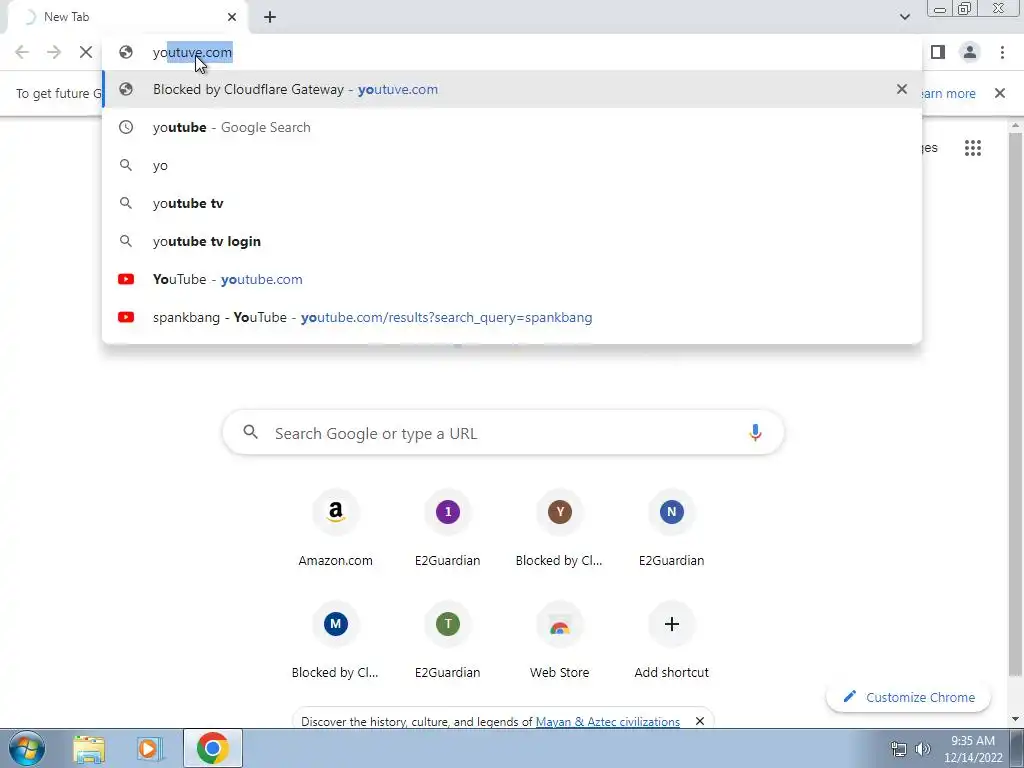Open the Mayan & Aztec civilizations link
The width and height of the screenshot is (1024, 768).
tap(607, 722)
